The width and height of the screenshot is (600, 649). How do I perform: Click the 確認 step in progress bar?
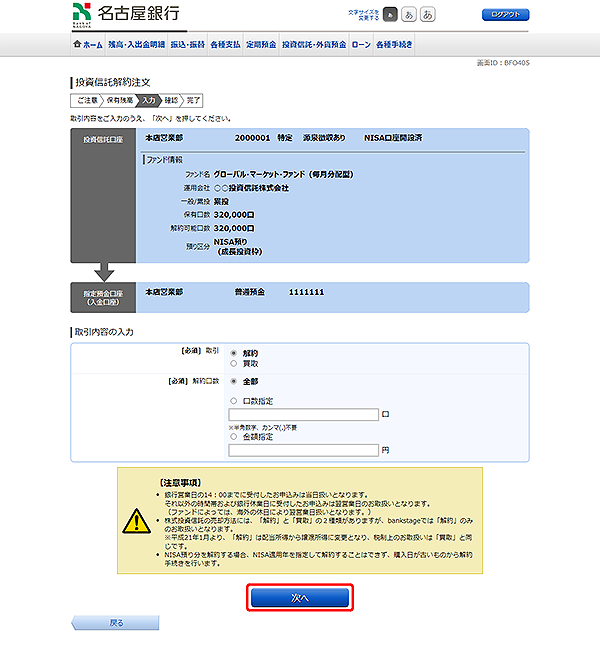tap(171, 101)
